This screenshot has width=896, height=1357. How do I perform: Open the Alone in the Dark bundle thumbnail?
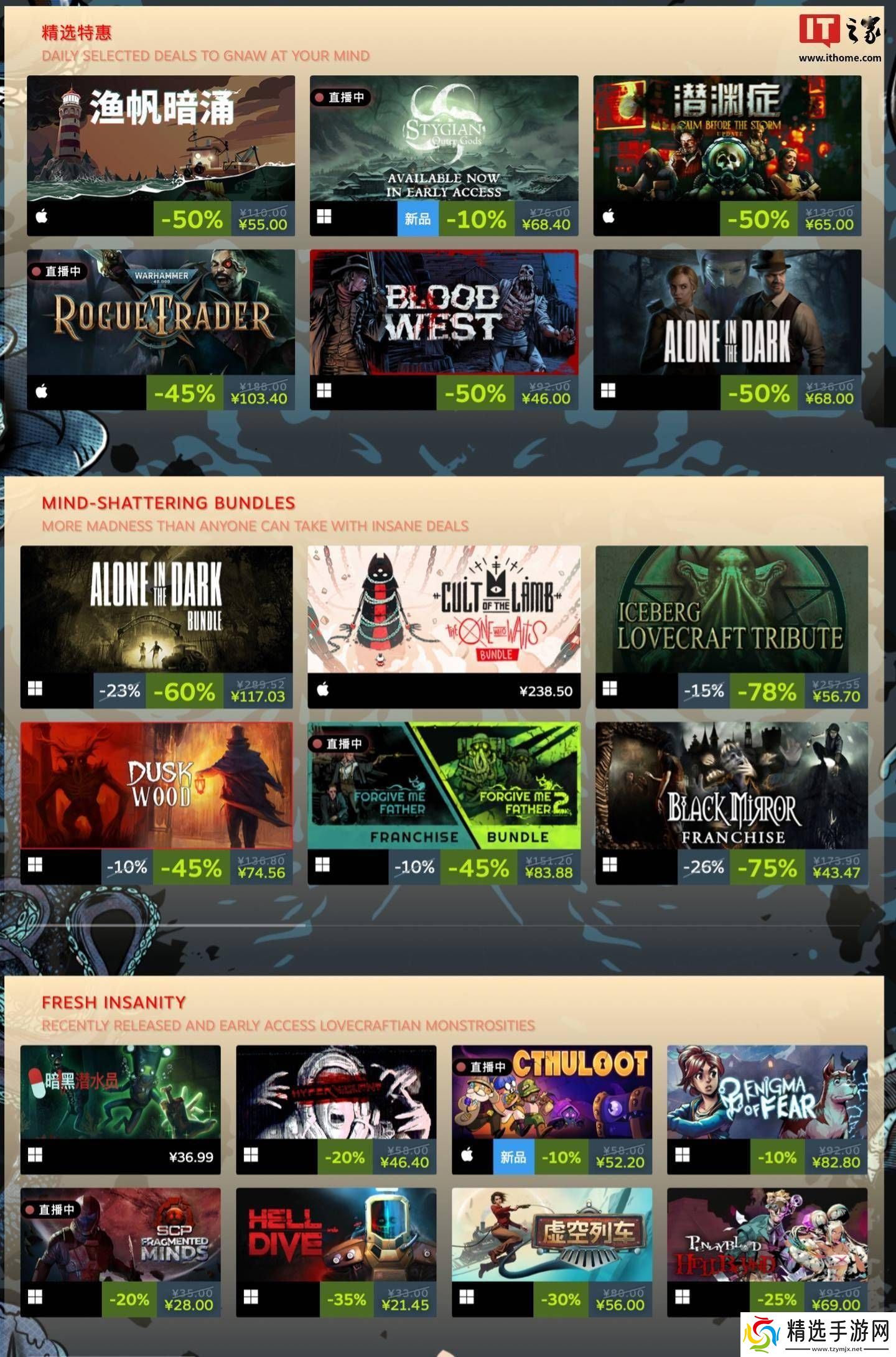pos(157,609)
